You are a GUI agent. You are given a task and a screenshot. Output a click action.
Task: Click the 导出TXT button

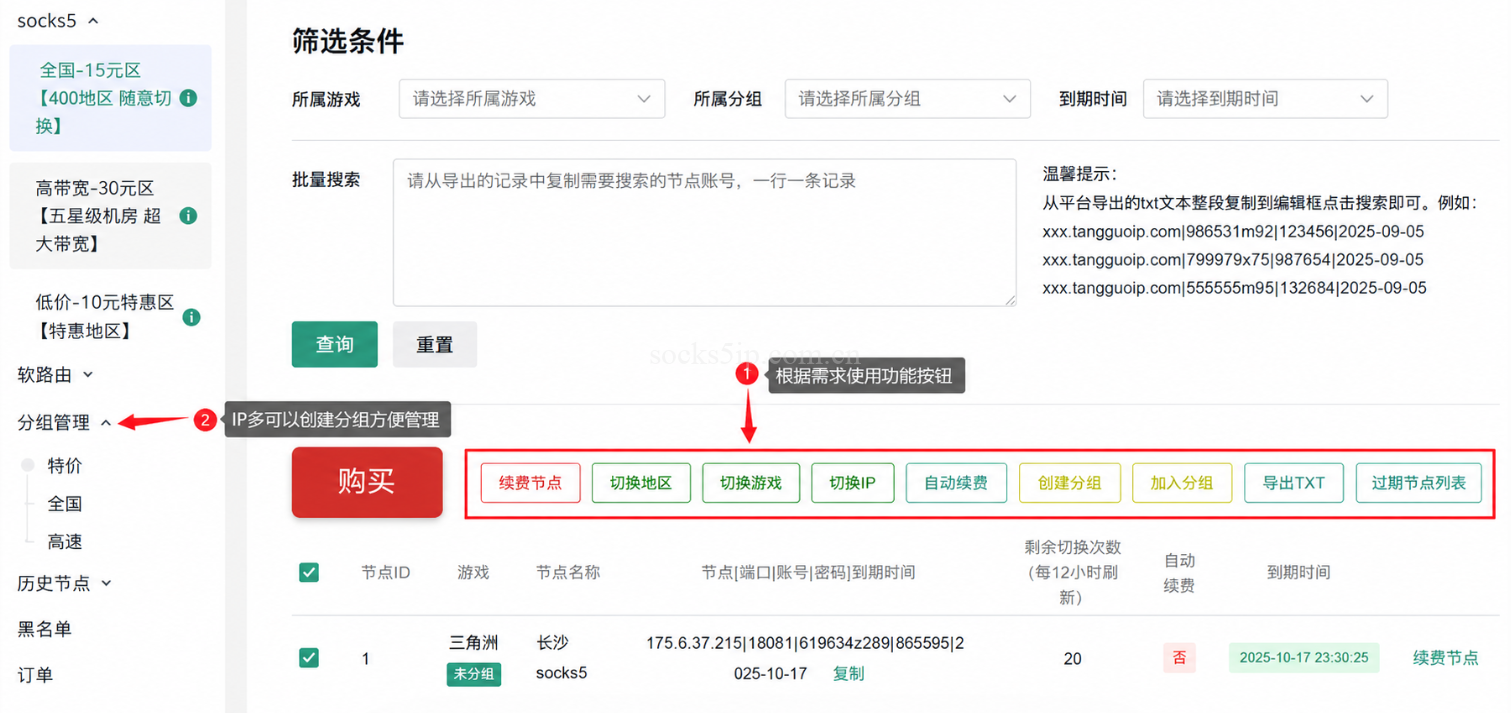click(1294, 483)
